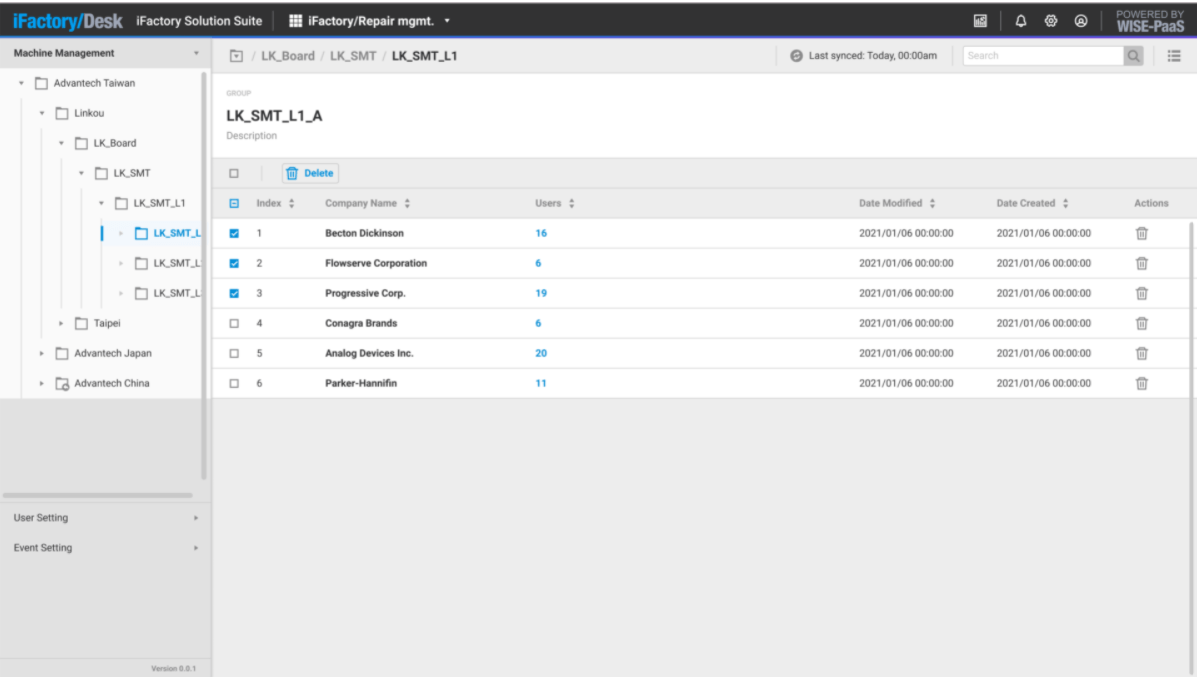Viewport: 1197px width, 677px height.
Task: Expand the Taipei folder in tree
Action: click(x=61, y=323)
